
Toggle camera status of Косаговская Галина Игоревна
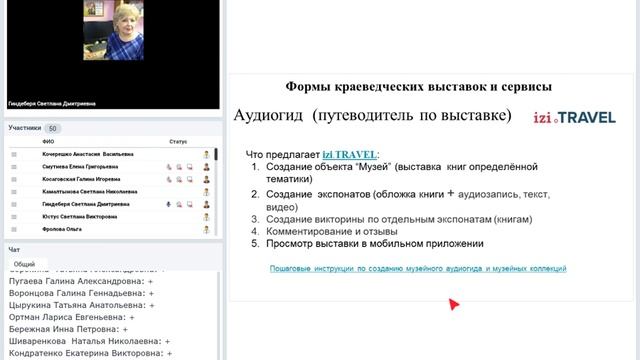click(x=179, y=180)
